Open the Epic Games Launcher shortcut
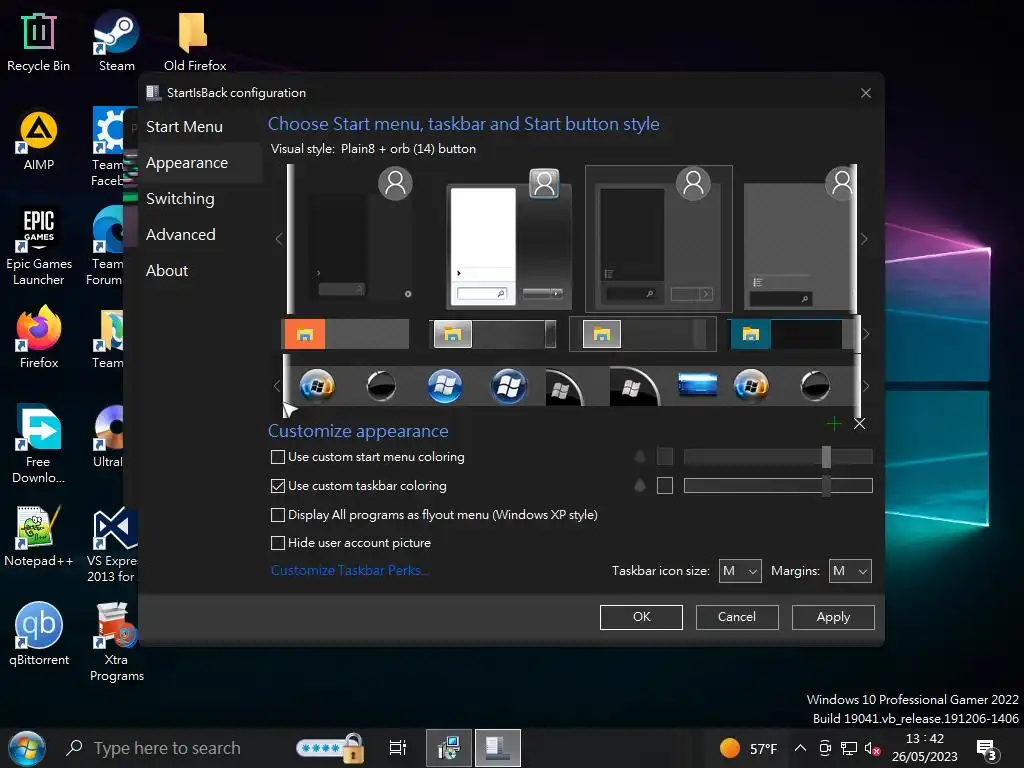 point(38,247)
